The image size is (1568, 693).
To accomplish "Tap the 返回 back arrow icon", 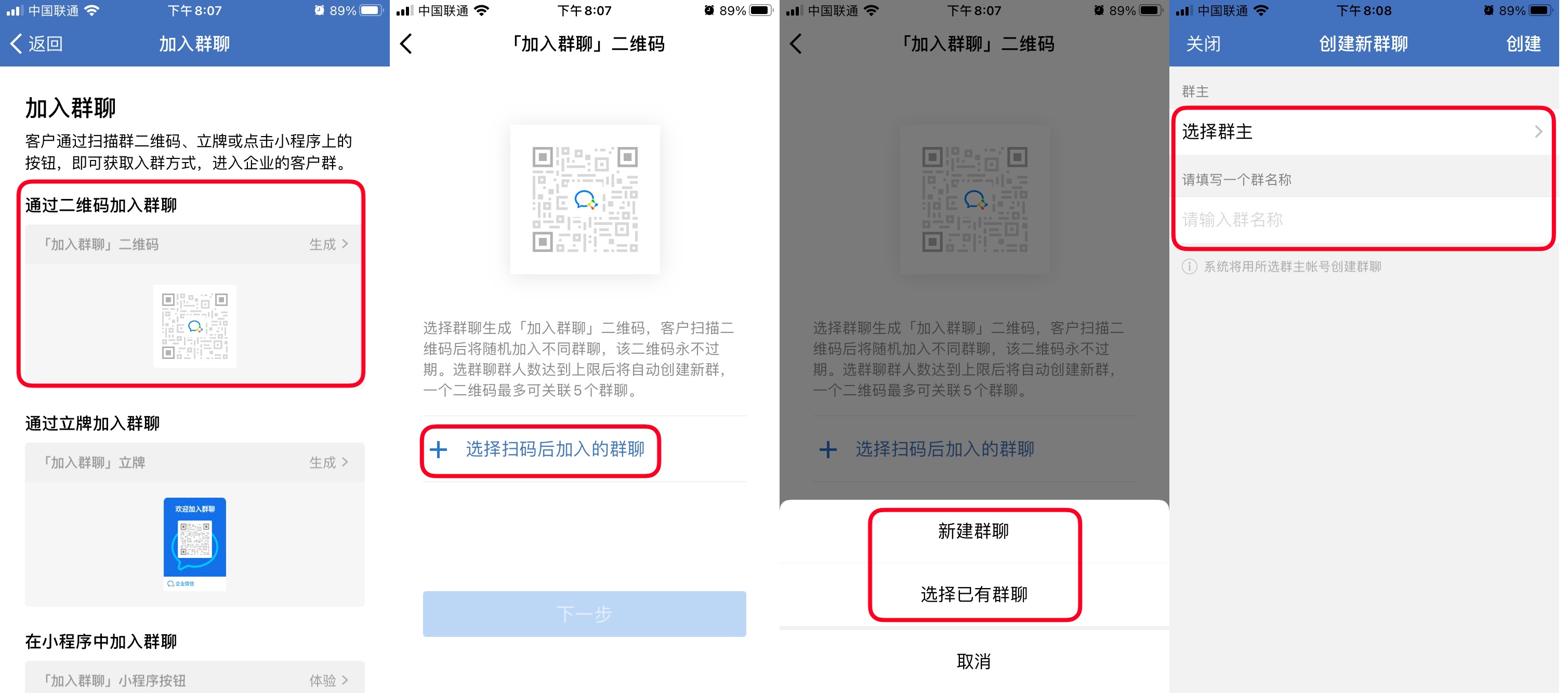I will 17,44.
